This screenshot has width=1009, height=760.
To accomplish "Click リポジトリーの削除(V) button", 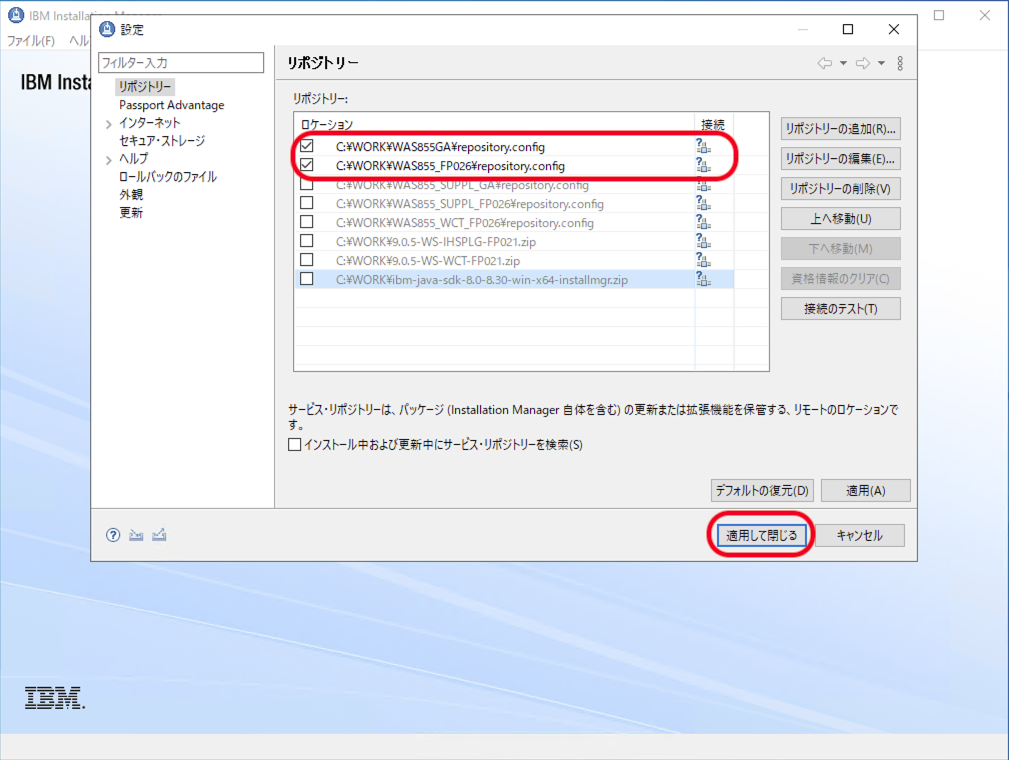I will coord(840,189).
